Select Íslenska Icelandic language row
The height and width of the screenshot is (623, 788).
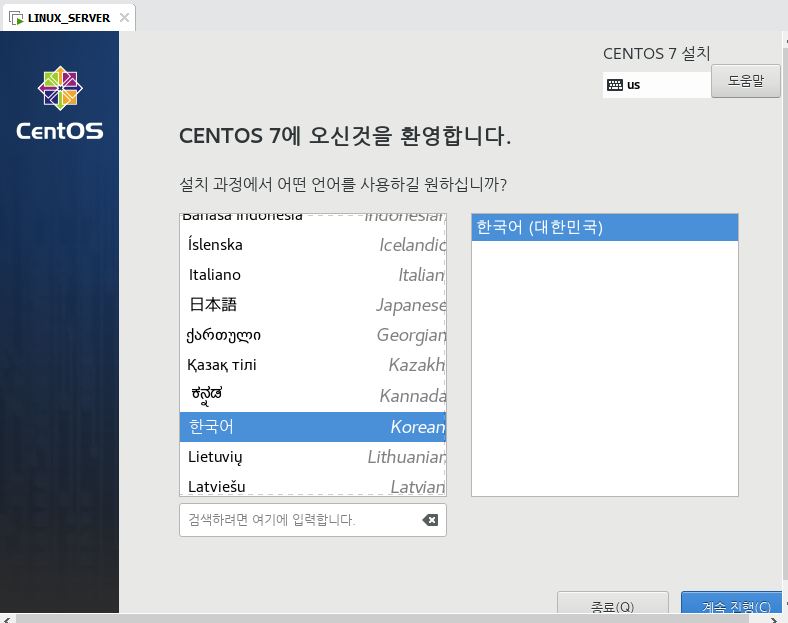point(313,245)
